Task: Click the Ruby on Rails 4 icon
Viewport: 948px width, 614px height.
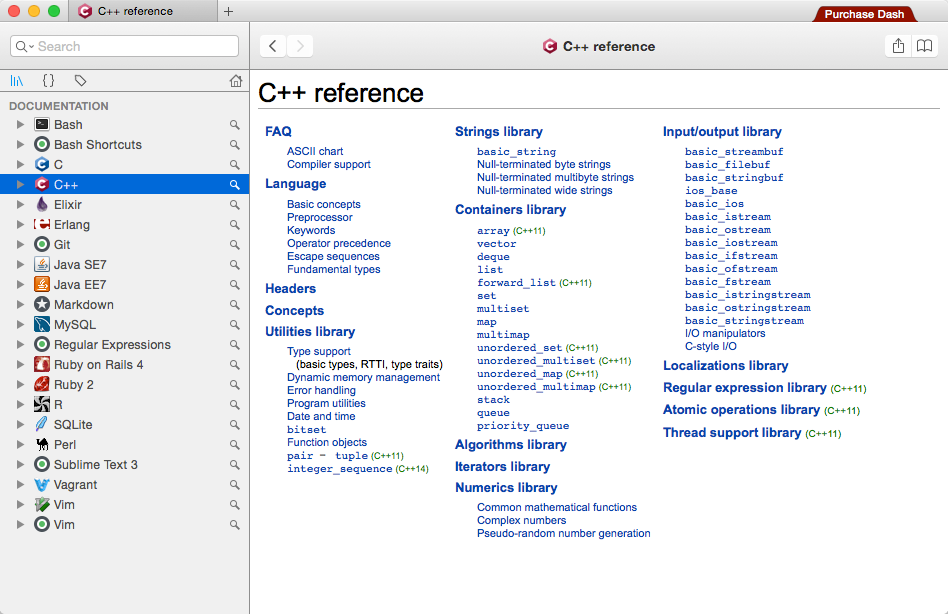Action: click(42, 364)
